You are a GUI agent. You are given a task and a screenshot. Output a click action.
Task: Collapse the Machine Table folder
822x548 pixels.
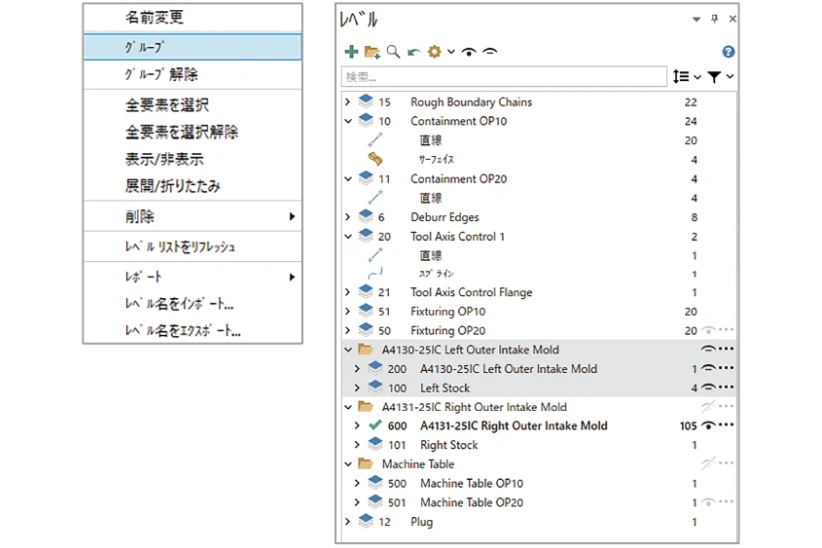click(x=347, y=464)
